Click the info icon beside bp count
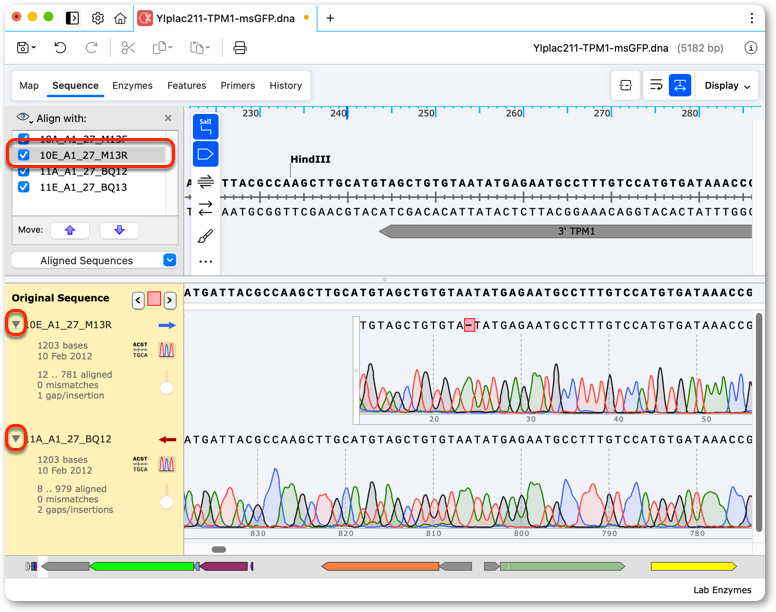 [x=751, y=47]
